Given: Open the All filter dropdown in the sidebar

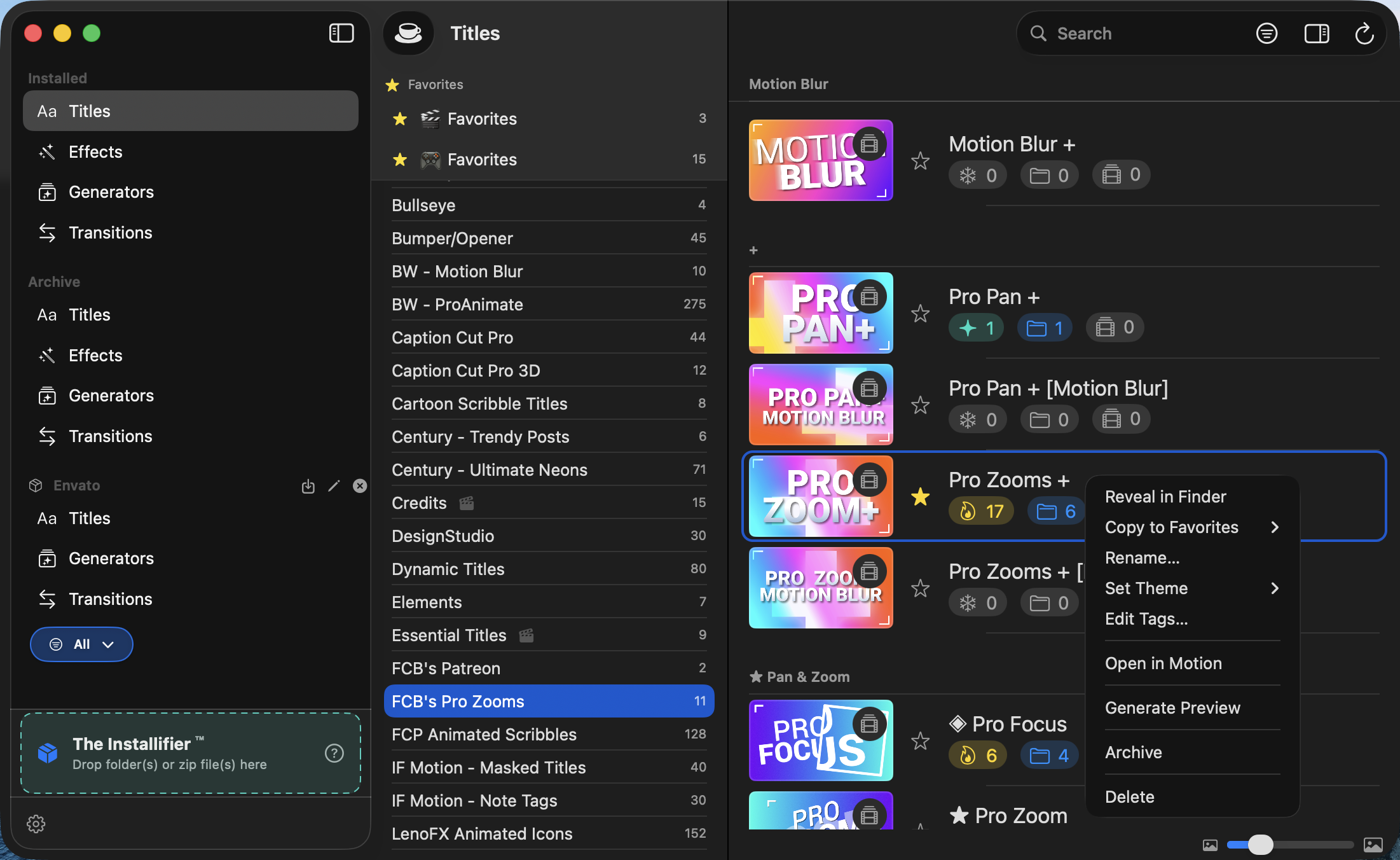Looking at the screenshot, I should click(x=81, y=644).
